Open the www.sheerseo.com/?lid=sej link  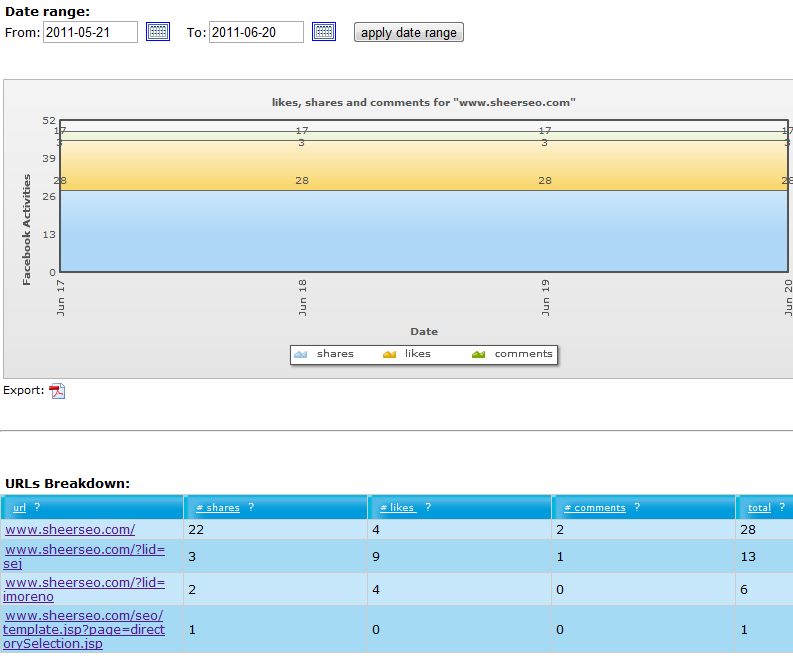coord(84,556)
